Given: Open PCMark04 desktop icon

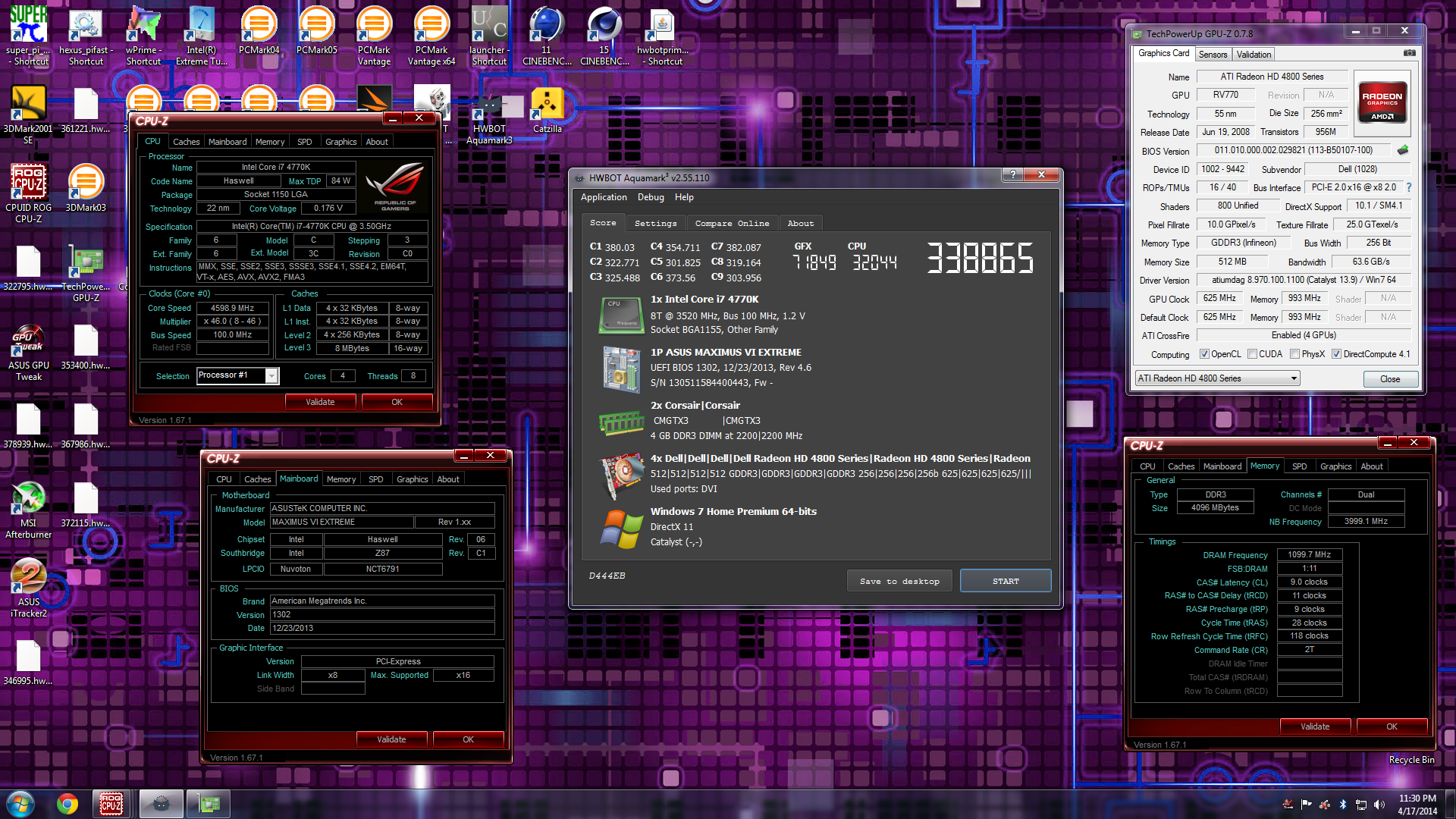Looking at the screenshot, I should point(259,30).
